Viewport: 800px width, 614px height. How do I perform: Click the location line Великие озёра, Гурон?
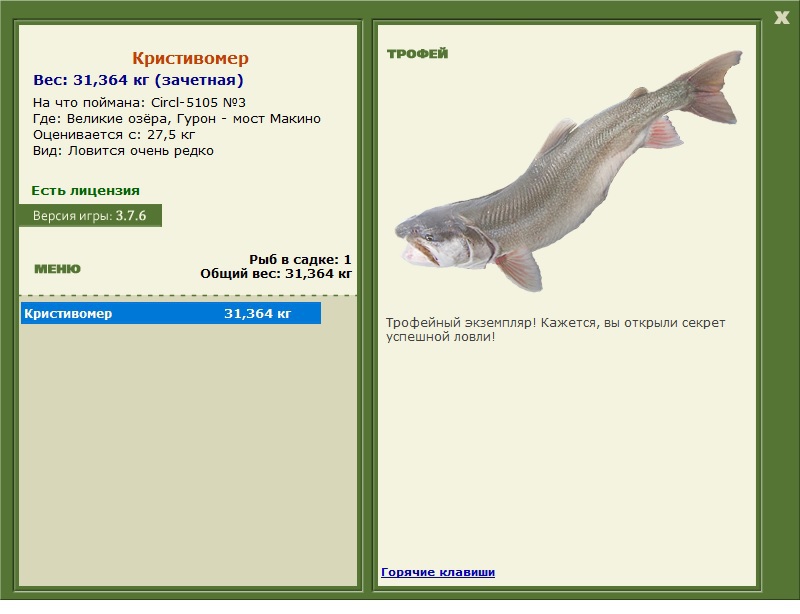click(x=176, y=118)
